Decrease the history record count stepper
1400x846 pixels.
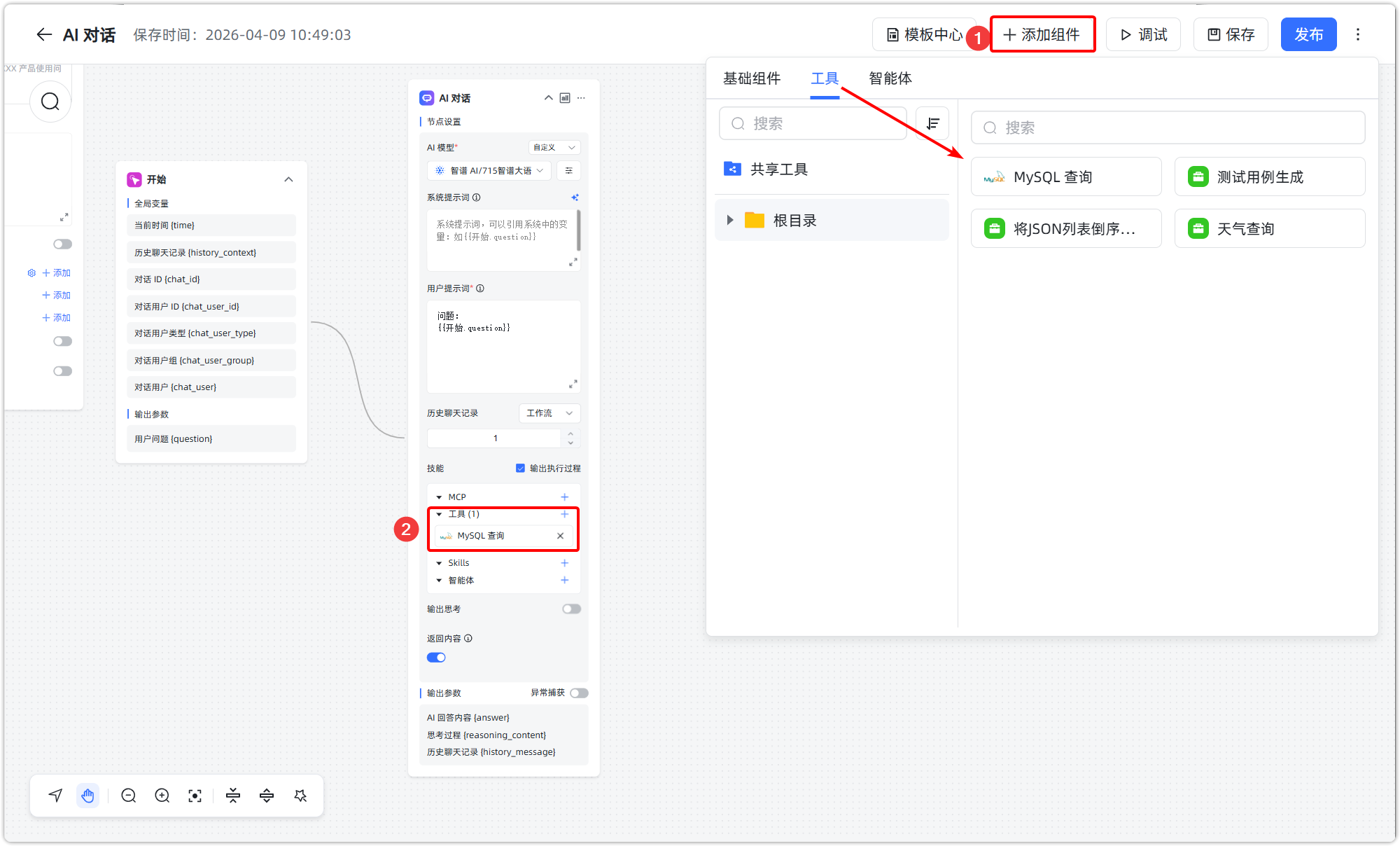pyautogui.click(x=570, y=443)
